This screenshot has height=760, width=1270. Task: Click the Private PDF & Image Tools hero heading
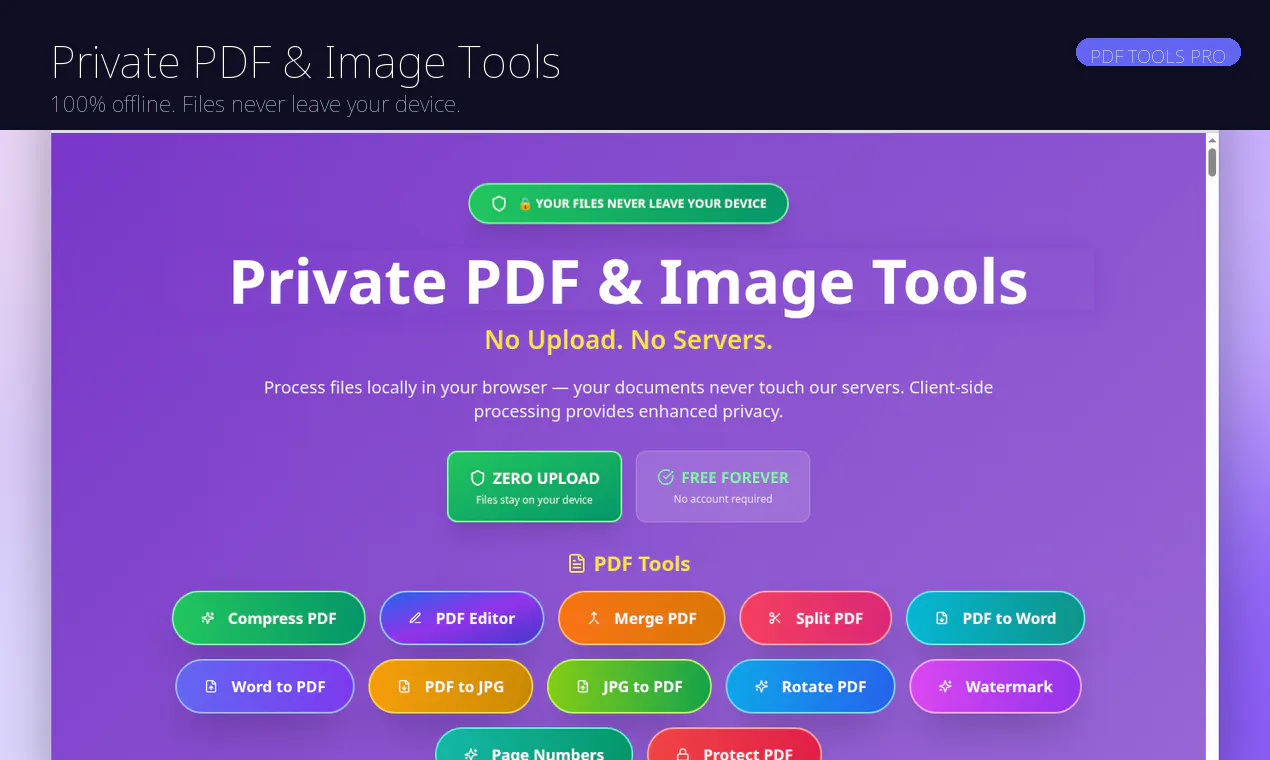tap(628, 281)
